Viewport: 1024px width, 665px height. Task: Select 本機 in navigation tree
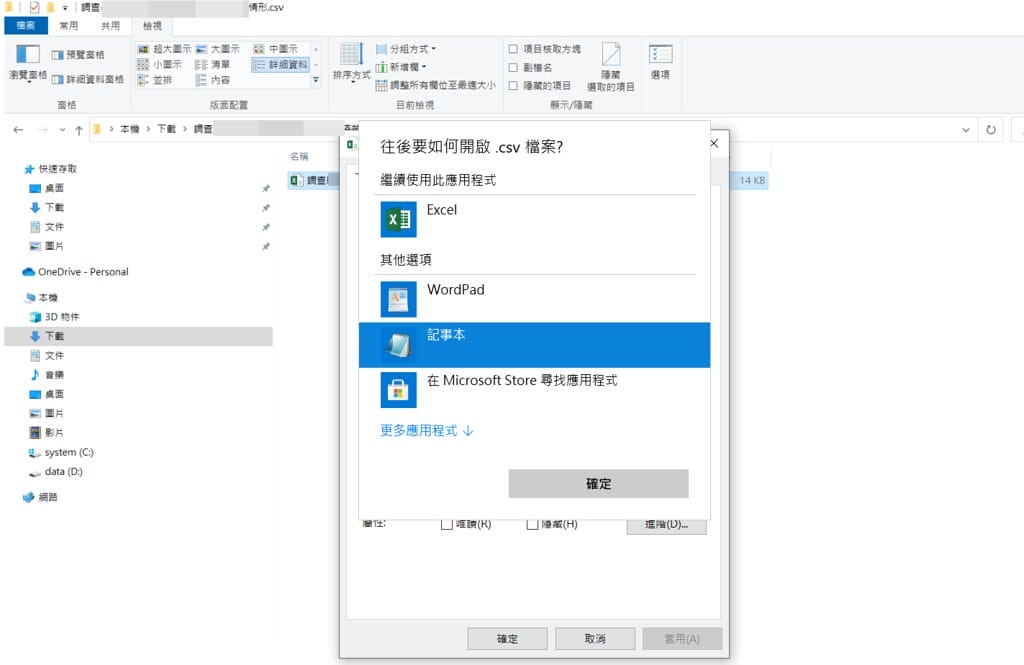click(x=42, y=297)
